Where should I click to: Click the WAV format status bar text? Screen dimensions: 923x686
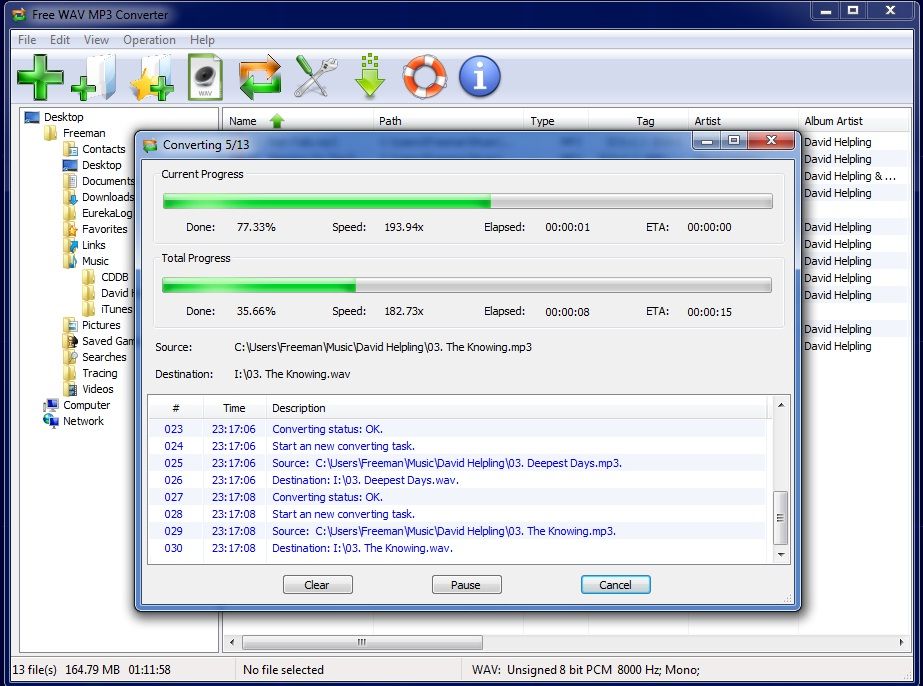586,670
